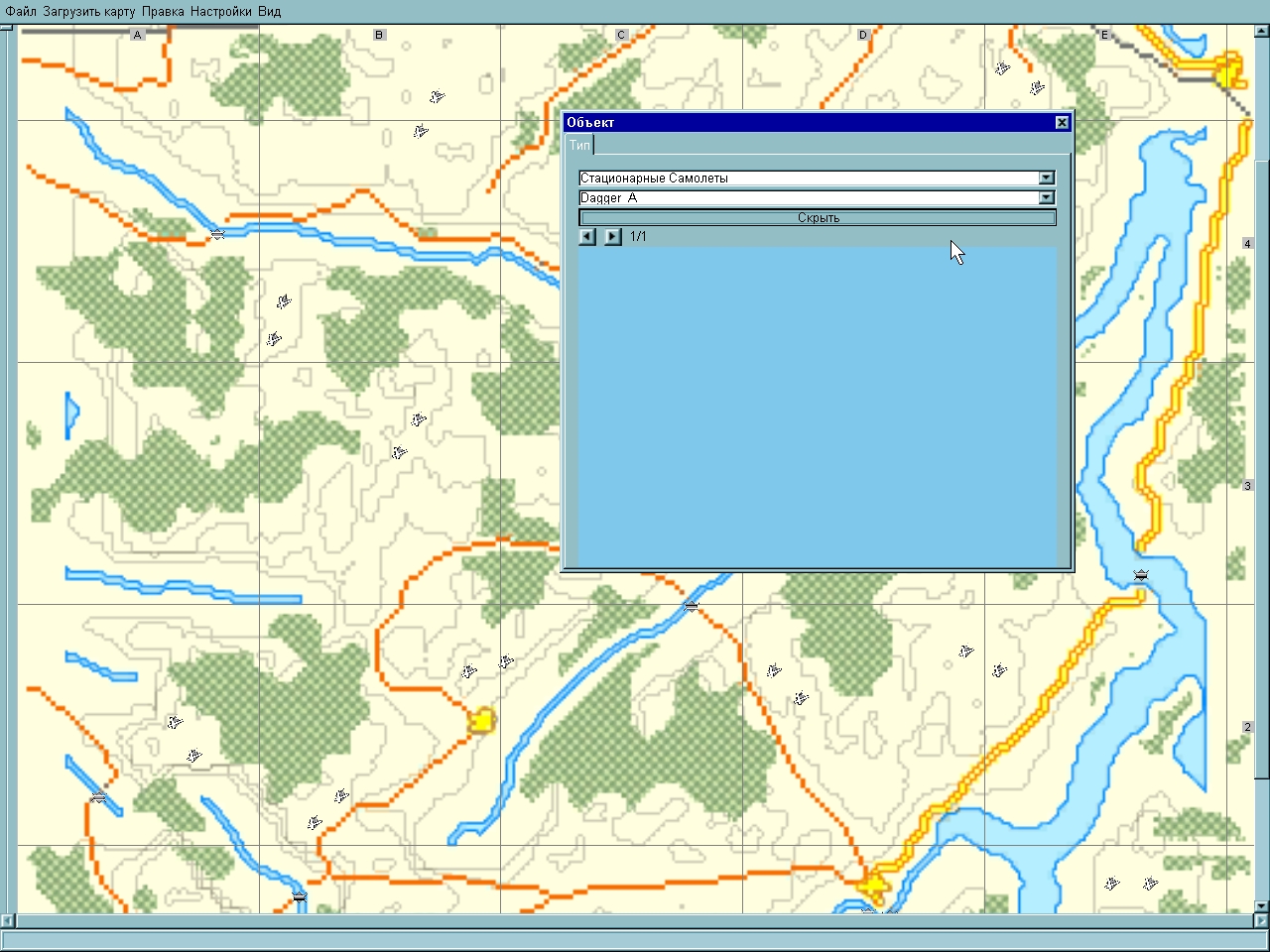This screenshot has height=952, width=1270.
Task: Select the left aircraft in the bottom-right corner
Action: click(x=1112, y=883)
